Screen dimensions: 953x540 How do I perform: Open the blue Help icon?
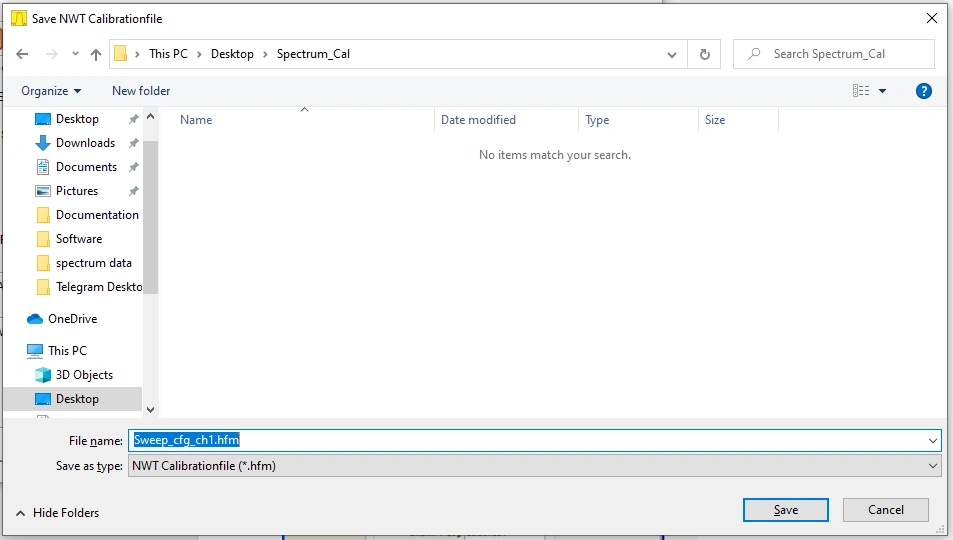coord(923,91)
